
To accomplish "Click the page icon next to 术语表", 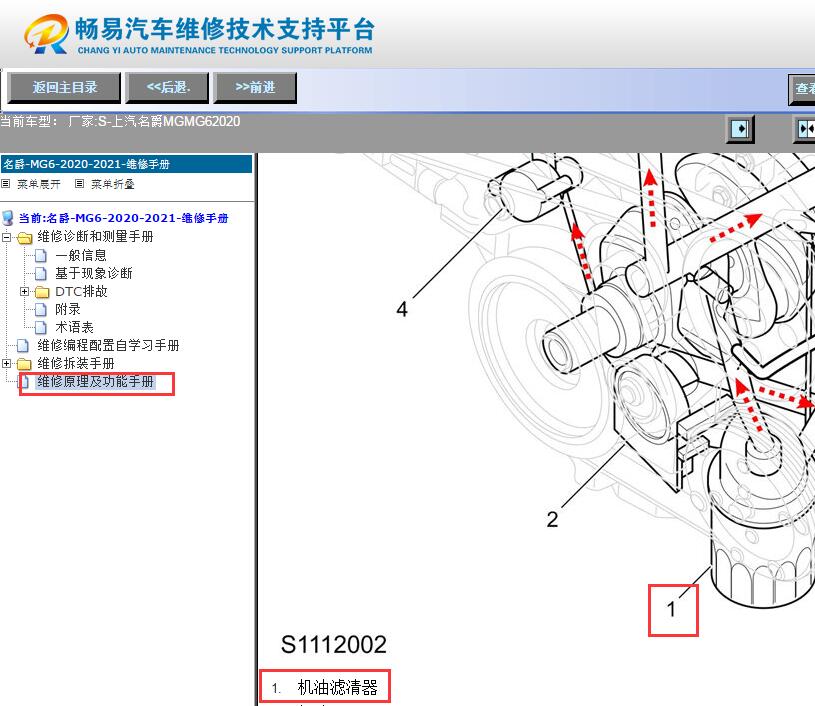I will tap(41, 328).
